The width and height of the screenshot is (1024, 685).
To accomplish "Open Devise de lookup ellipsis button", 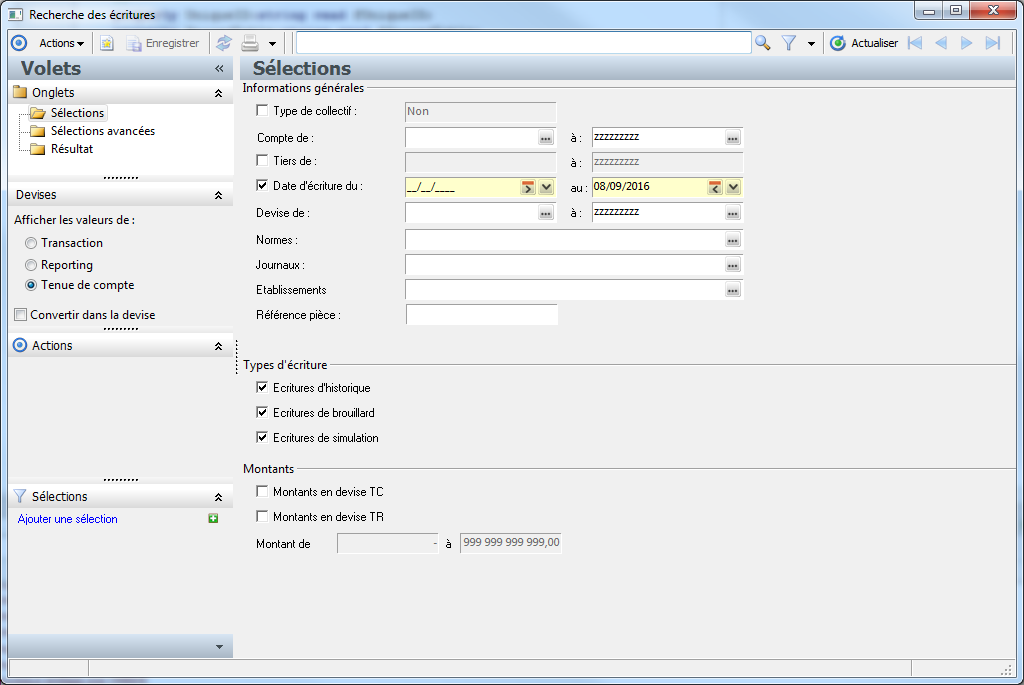I will [x=546, y=214].
